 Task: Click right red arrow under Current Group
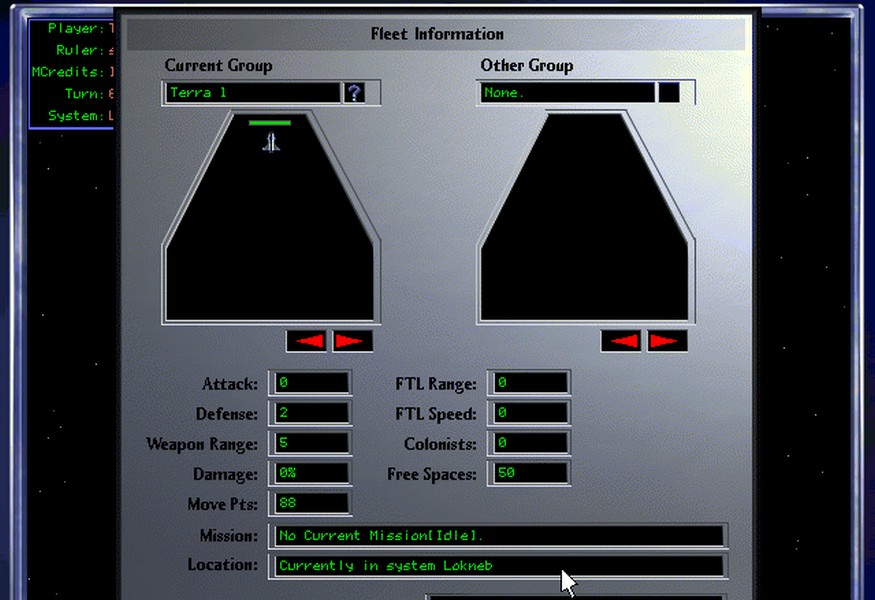(352, 341)
